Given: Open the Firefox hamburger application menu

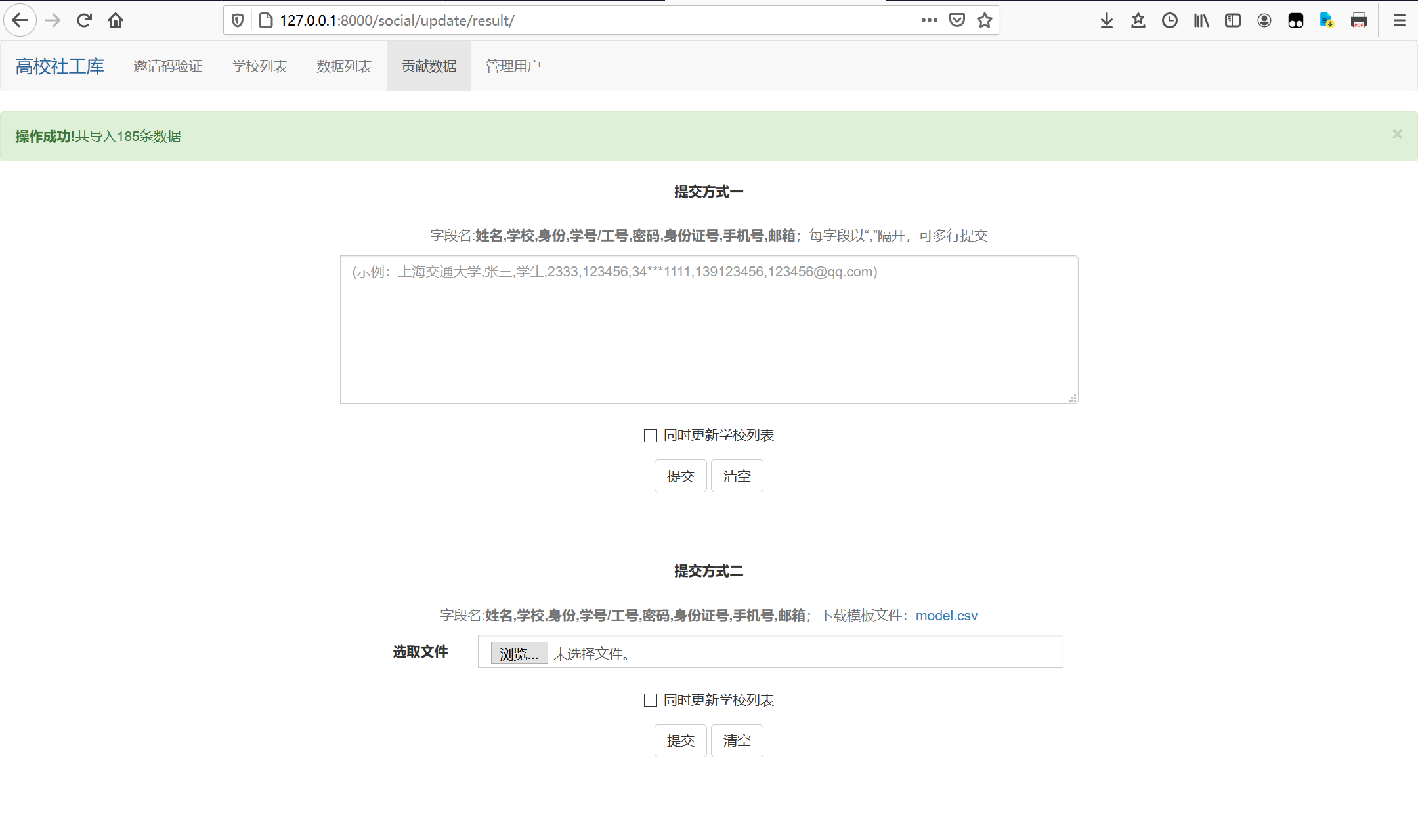Looking at the screenshot, I should click(1400, 20).
